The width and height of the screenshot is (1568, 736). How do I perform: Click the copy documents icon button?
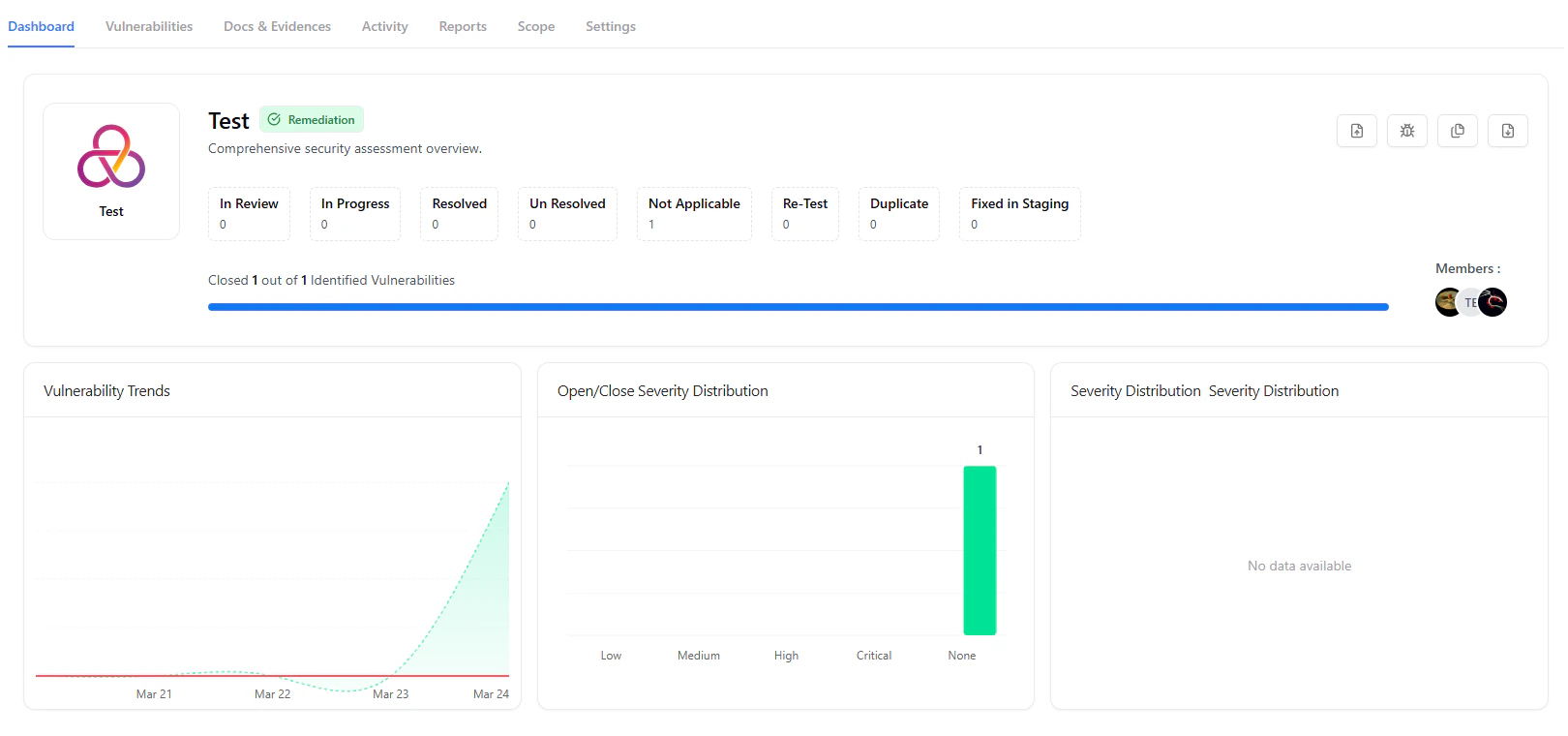click(x=1458, y=131)
